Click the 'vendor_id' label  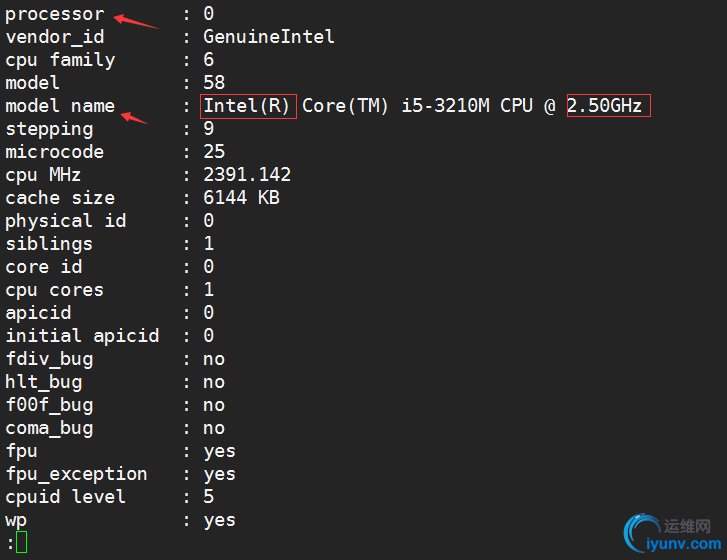coord(55,37)
